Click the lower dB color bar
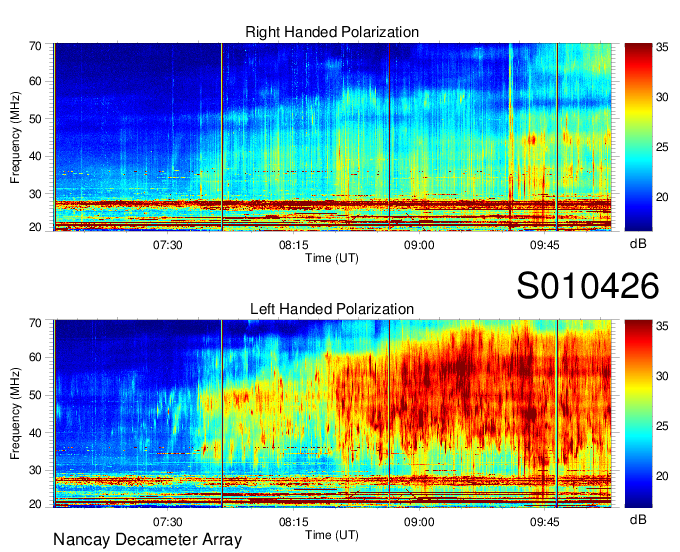This screenshot has height=552, width=680. coord(638,414)
